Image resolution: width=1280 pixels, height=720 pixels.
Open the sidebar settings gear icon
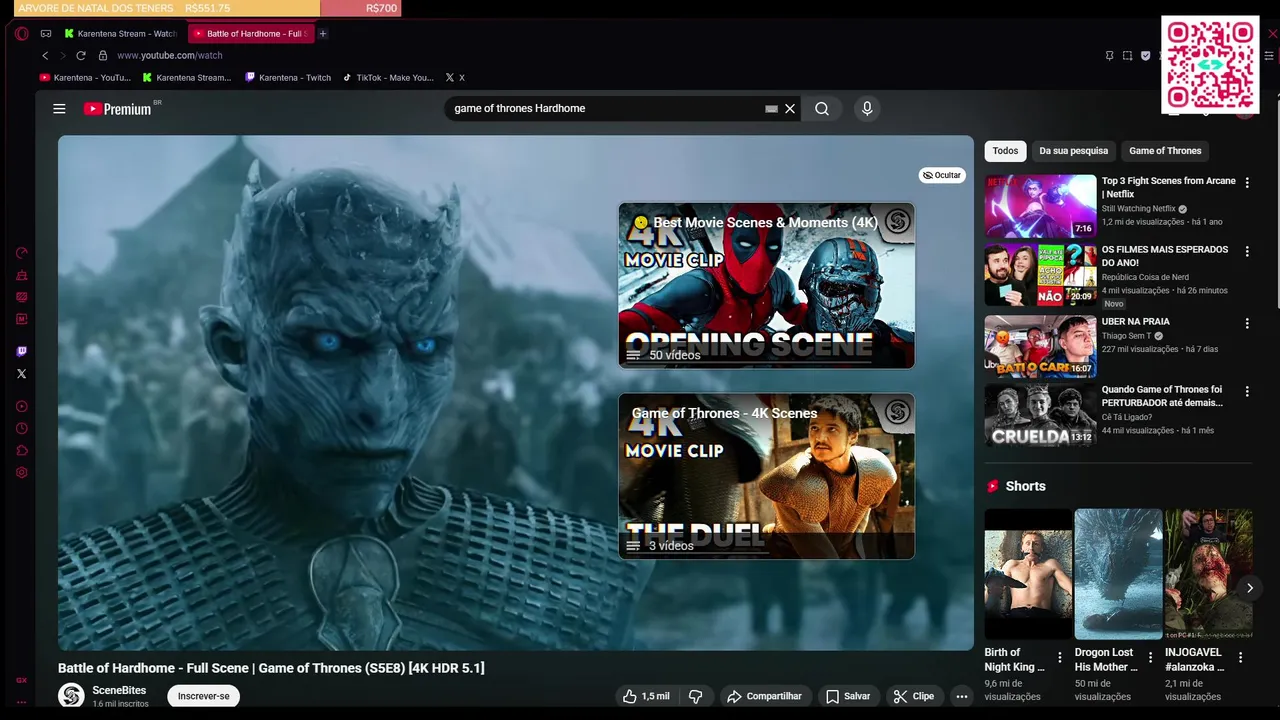coord(22,472)
